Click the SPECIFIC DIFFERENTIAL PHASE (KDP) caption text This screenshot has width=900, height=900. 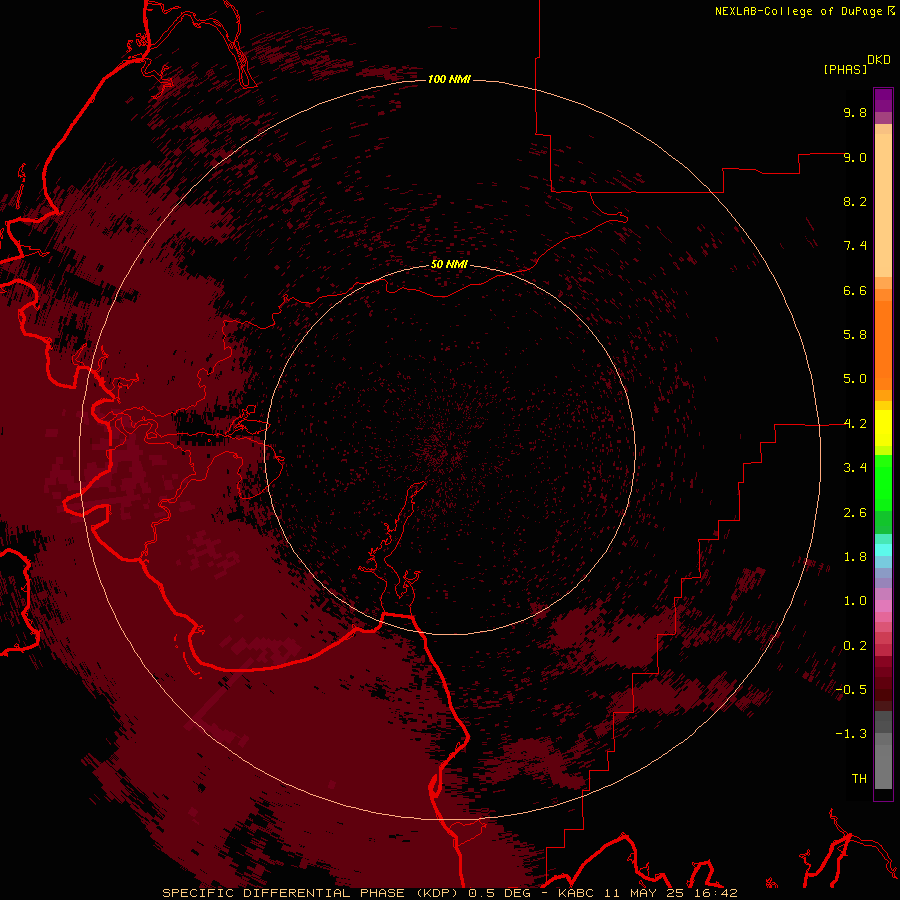tap(313, 893)
